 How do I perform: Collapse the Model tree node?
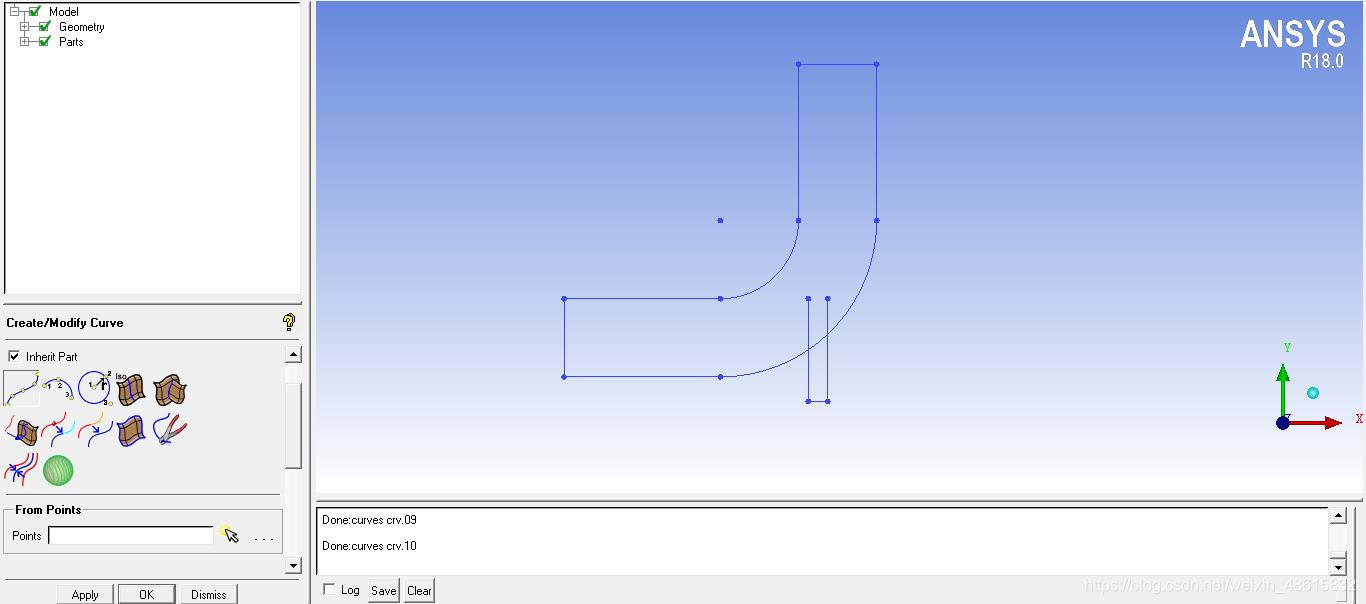(x=14, y=12)
